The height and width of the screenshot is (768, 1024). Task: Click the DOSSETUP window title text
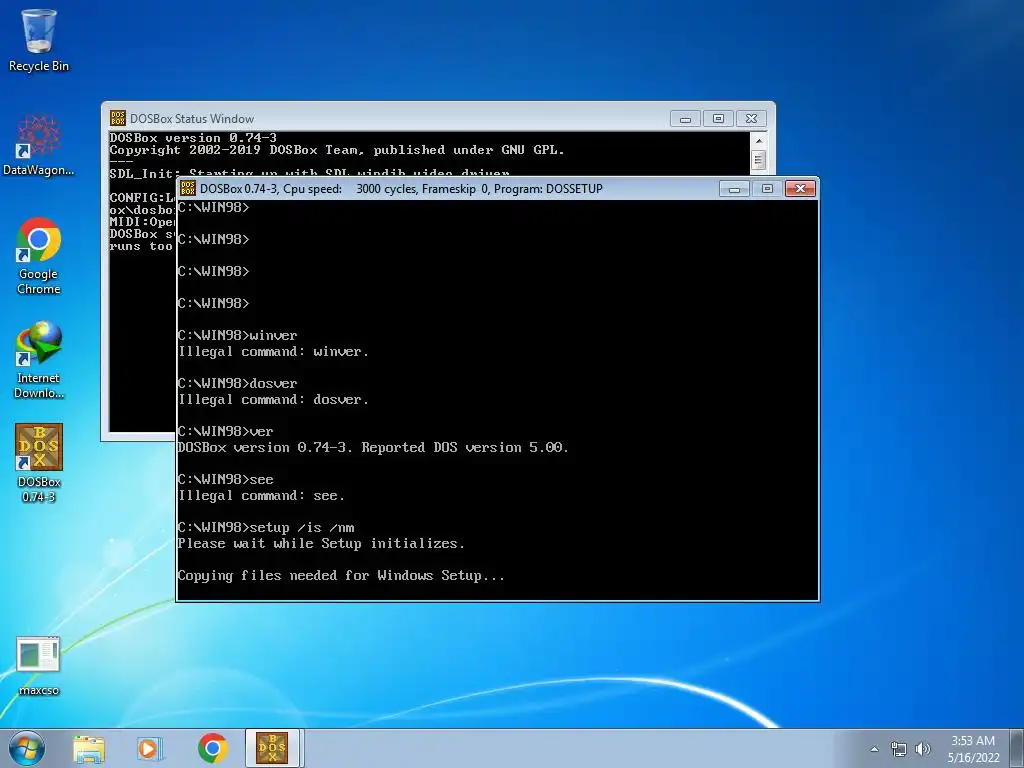pos(401,189)
